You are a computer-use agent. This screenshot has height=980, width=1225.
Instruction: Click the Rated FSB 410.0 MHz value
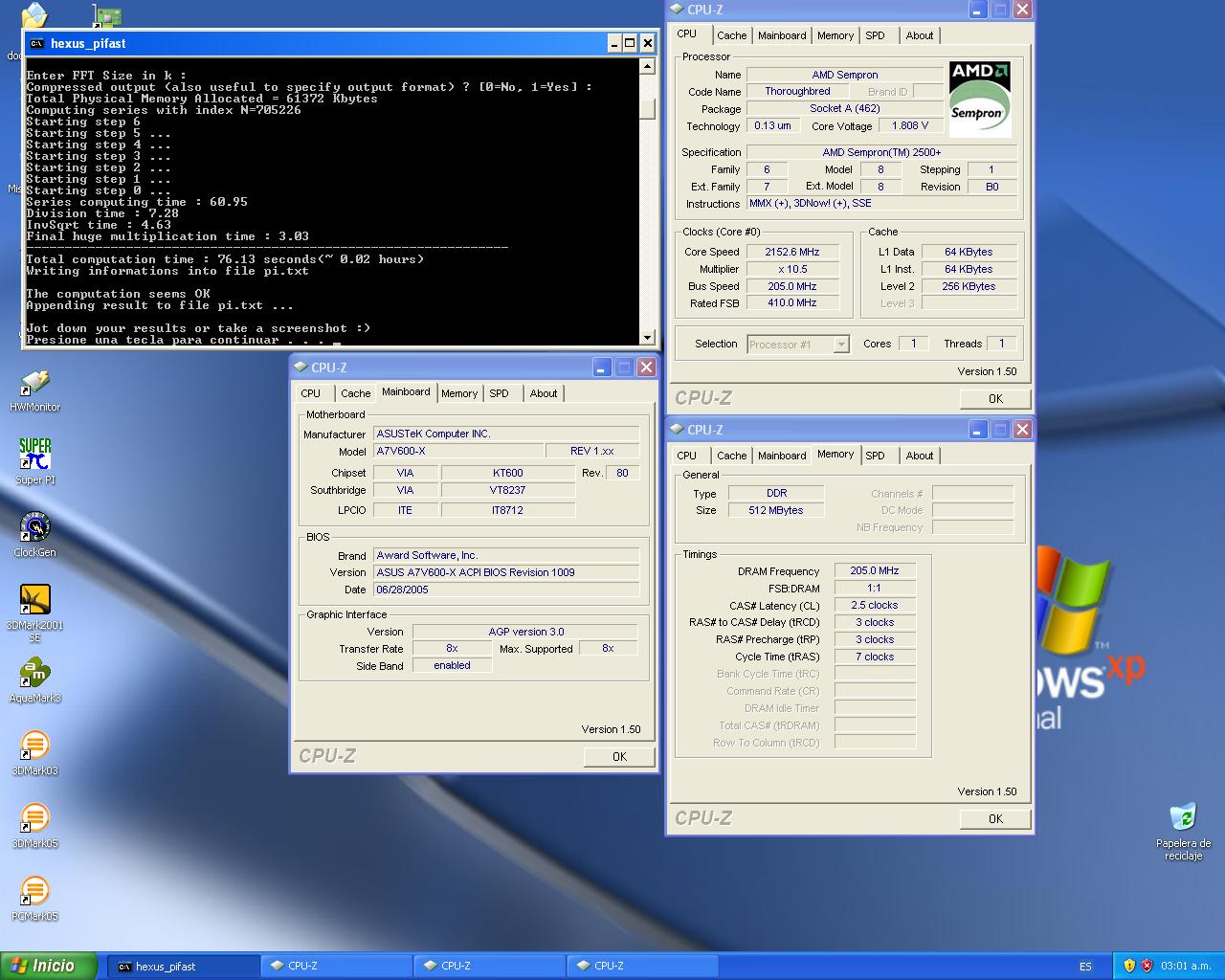coord(792,302)
